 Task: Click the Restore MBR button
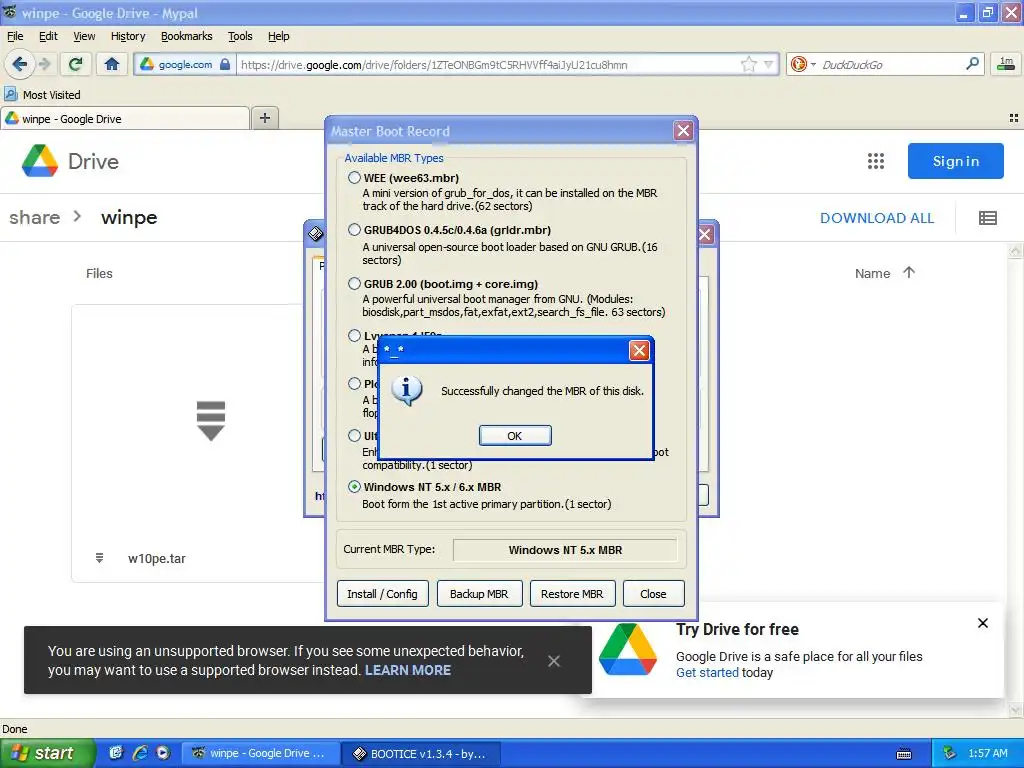tap(572, 594)
